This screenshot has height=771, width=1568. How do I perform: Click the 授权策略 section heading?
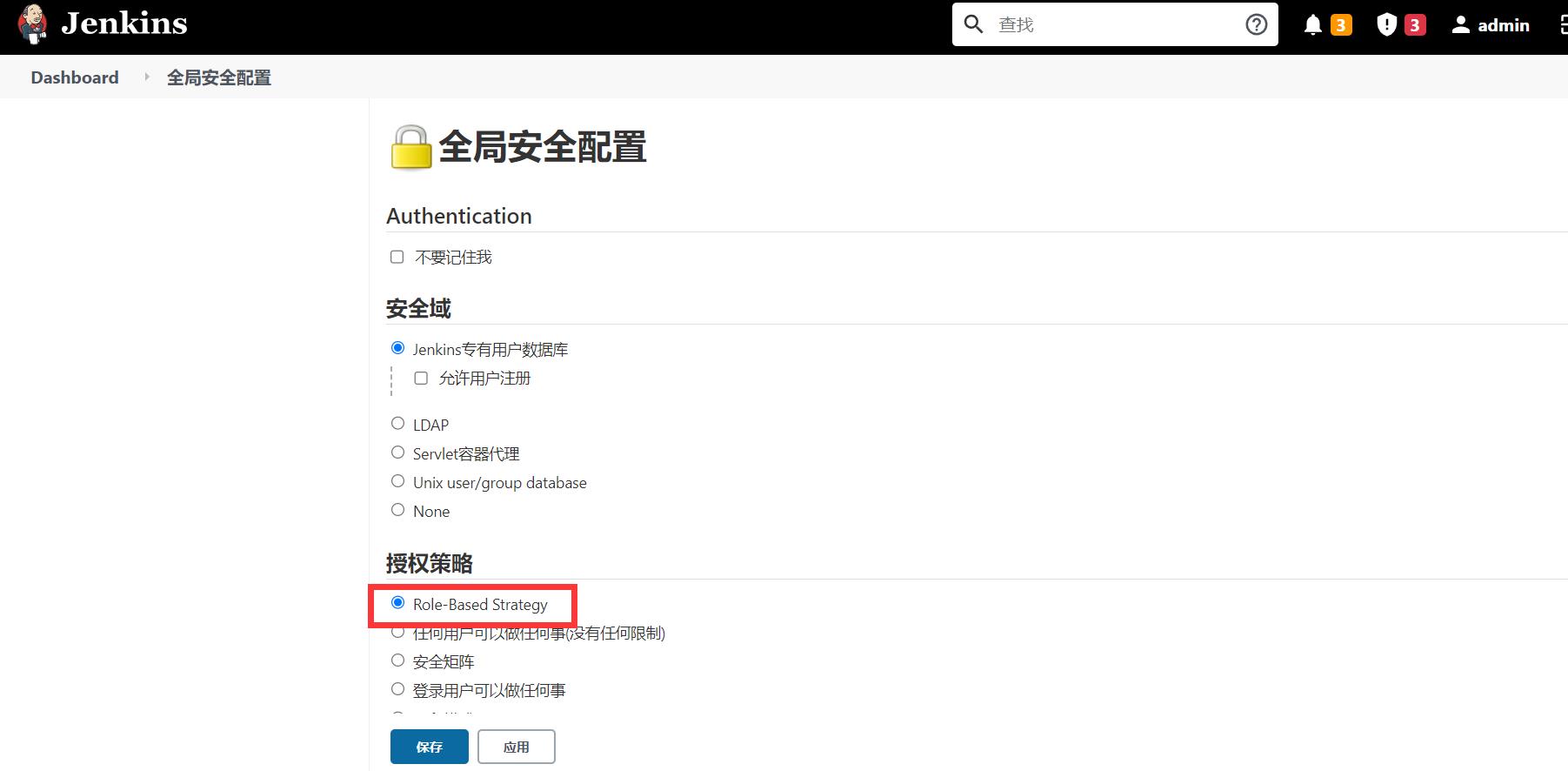[x=430, y=564]
